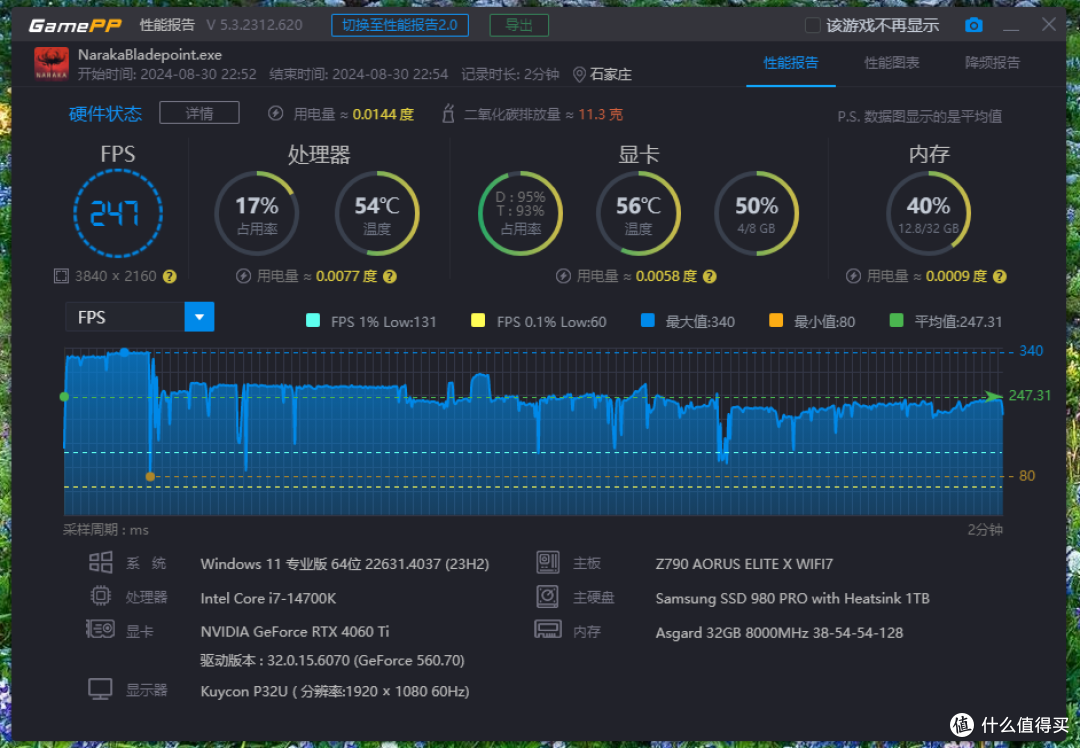Click the Kuycon P32U display text
The width and height of the screenshot is (1080, 748).
point(335,692)
